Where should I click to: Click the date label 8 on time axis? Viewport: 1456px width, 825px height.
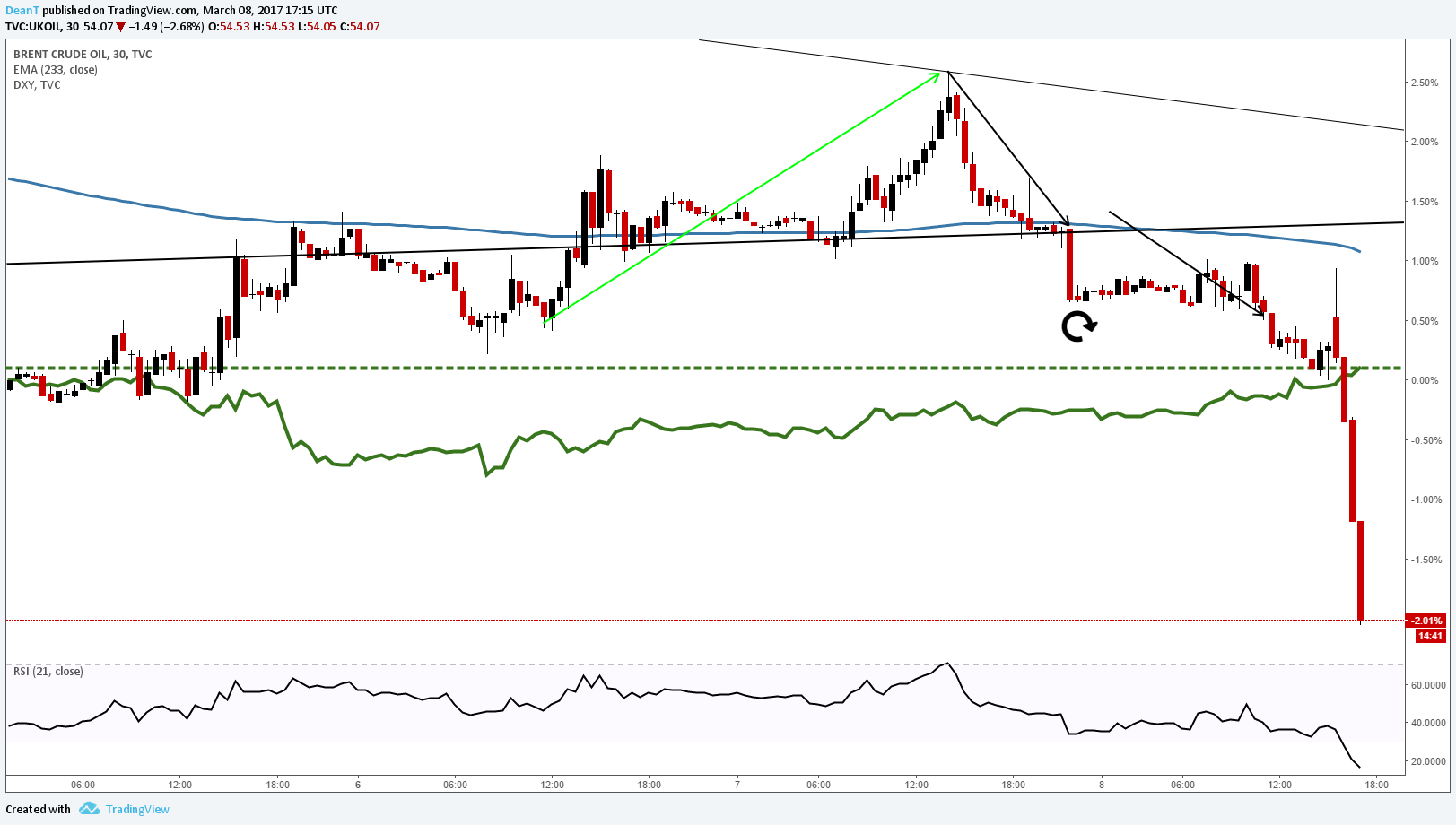1102,785
